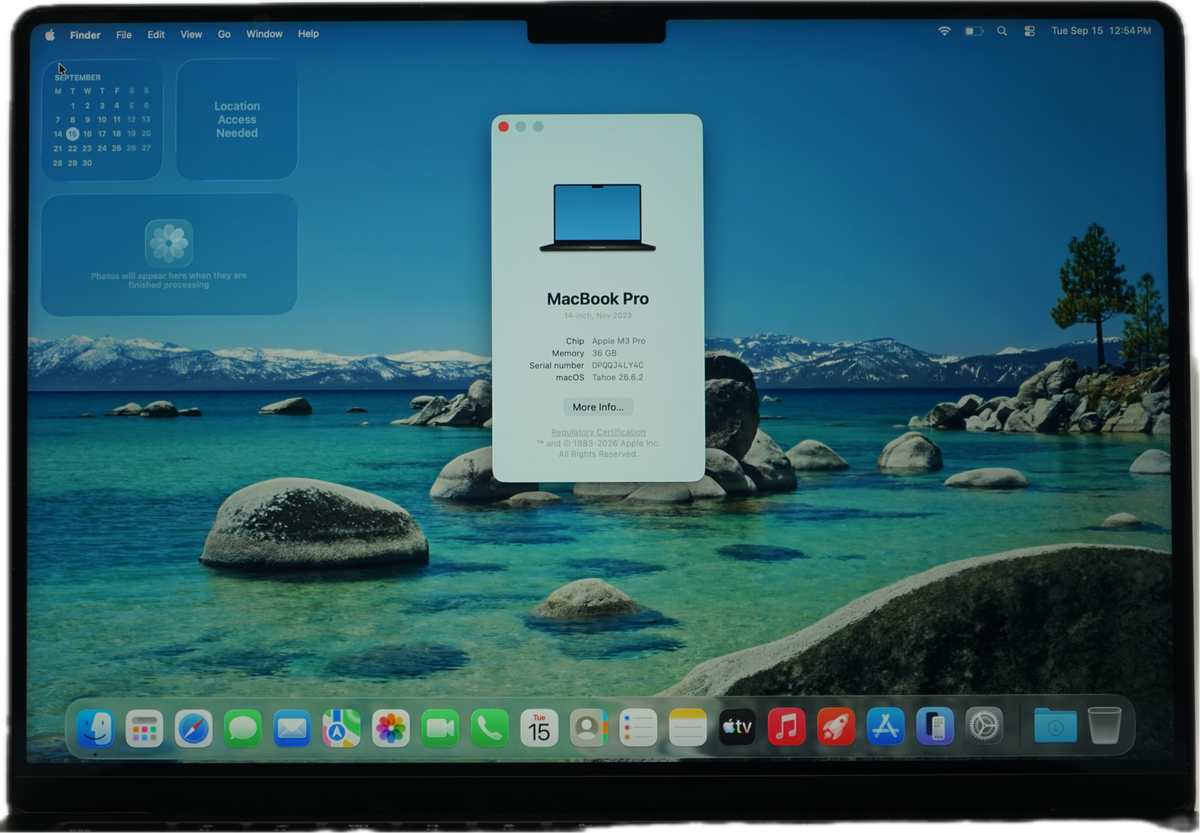The height and width of the screenshot is (833, 1200).
Task: Check battery status in menu bar
Action: [x=973, y=31]
